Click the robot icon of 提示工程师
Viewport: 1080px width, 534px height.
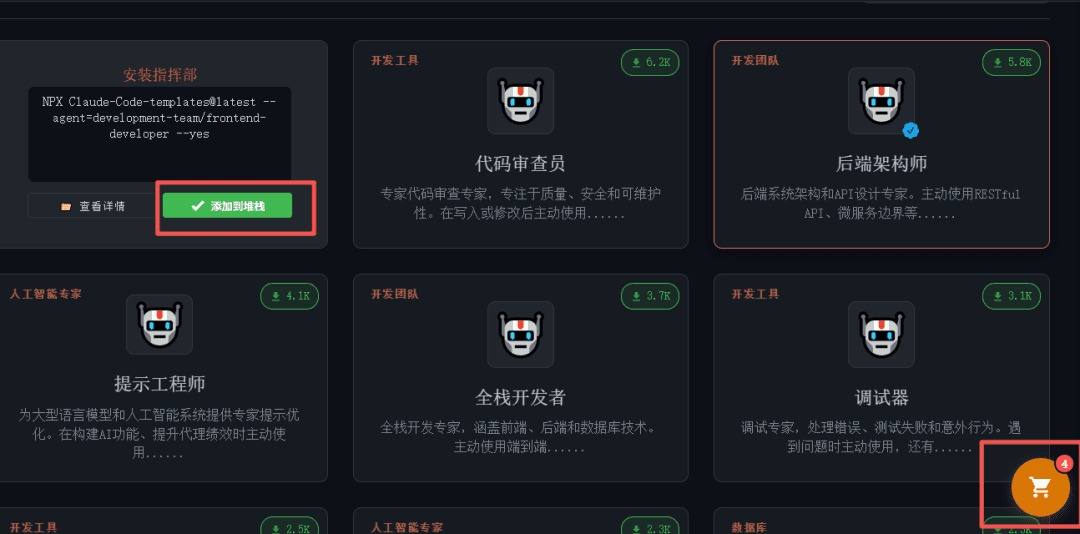(x=159, y=325)
